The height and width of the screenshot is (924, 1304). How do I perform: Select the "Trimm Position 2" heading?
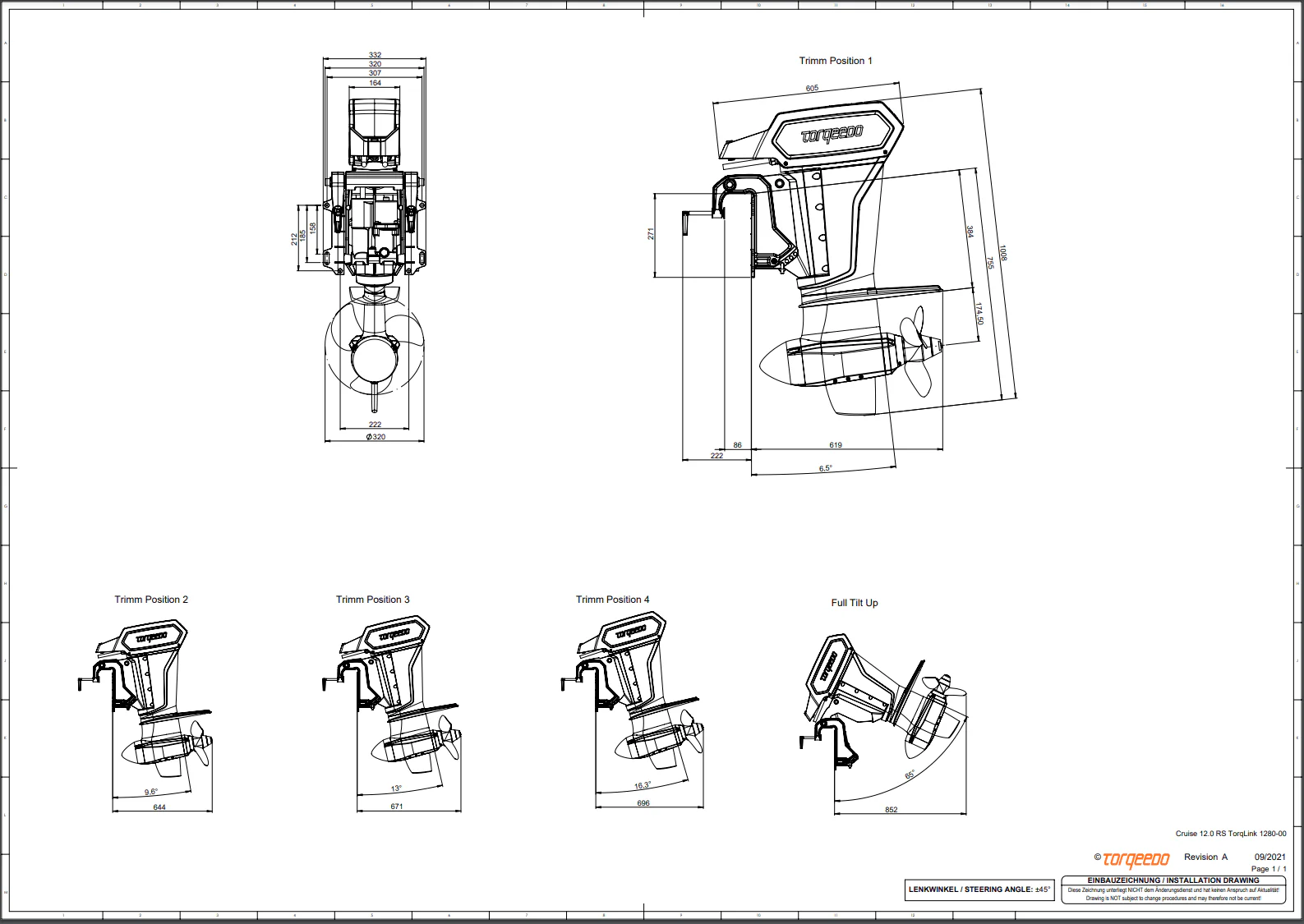pos(151,600)
